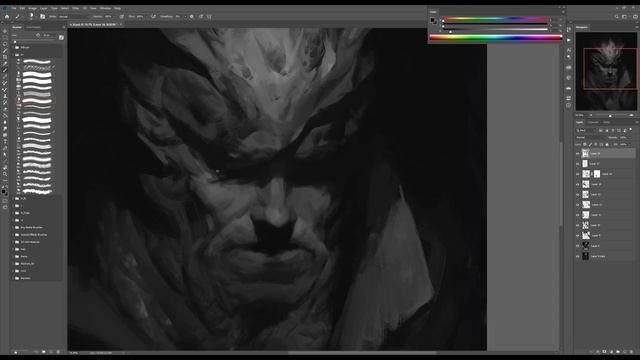Change screen mode from toolbar
The width and height of the screenshot is (640, 360).
[x=5, y=207]
